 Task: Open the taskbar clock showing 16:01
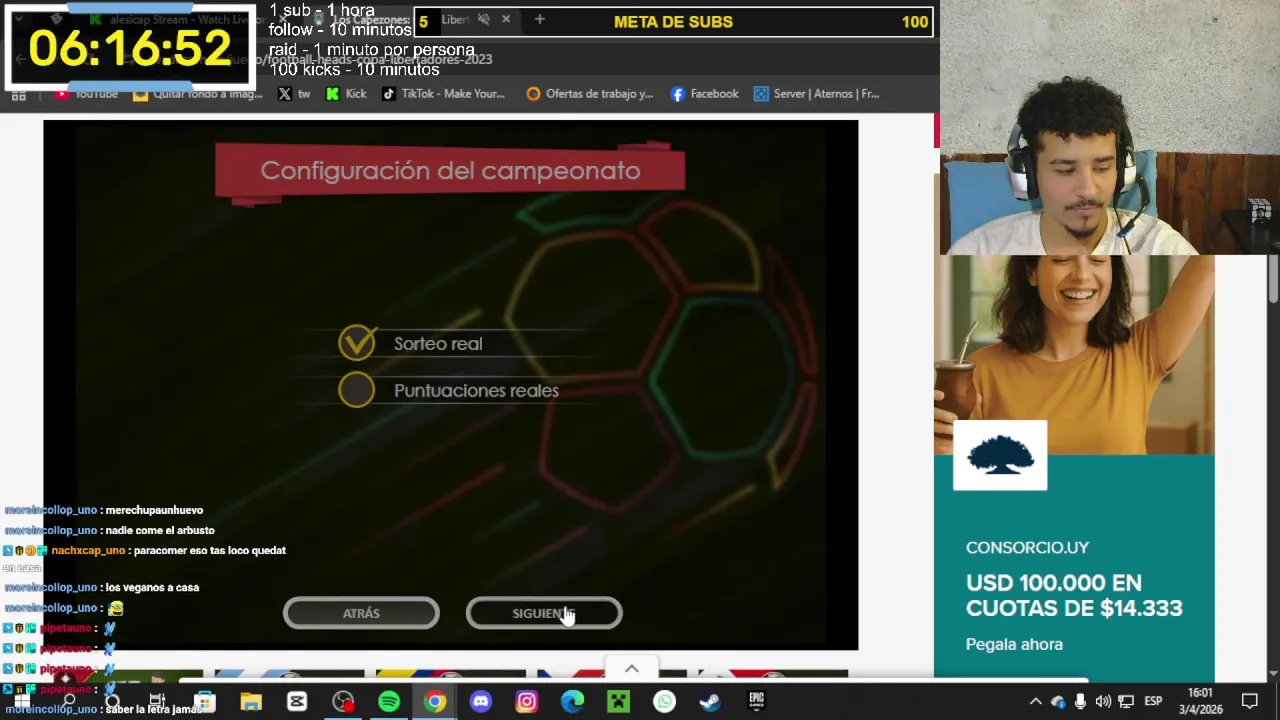coord(1200,701)
